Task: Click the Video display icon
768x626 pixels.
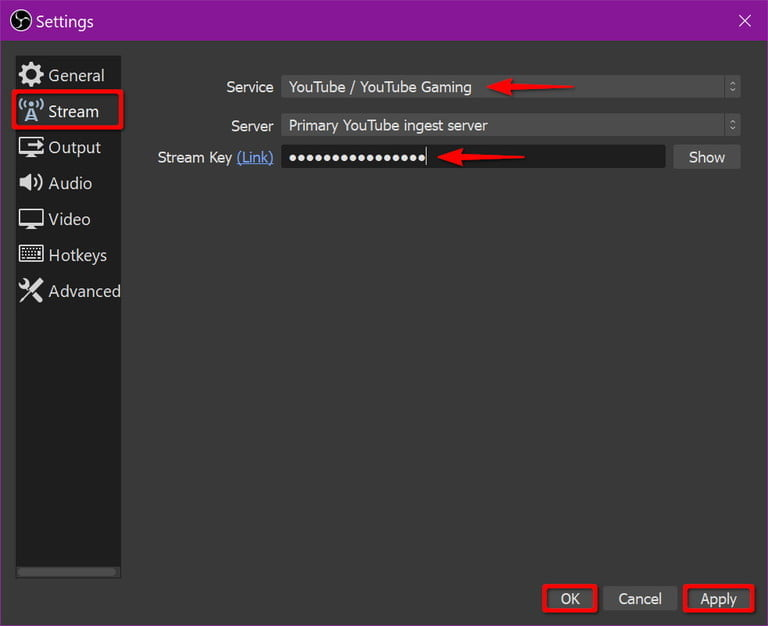Action: coord(31,219)
